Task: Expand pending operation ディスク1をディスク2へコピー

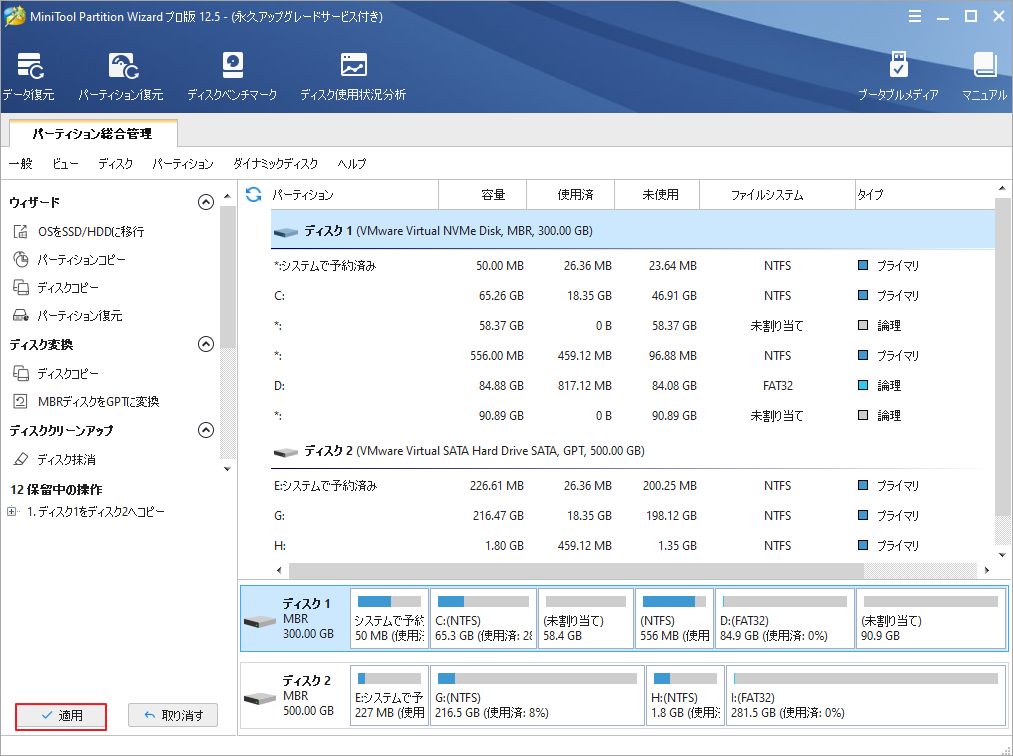Action: coord(12,512)
